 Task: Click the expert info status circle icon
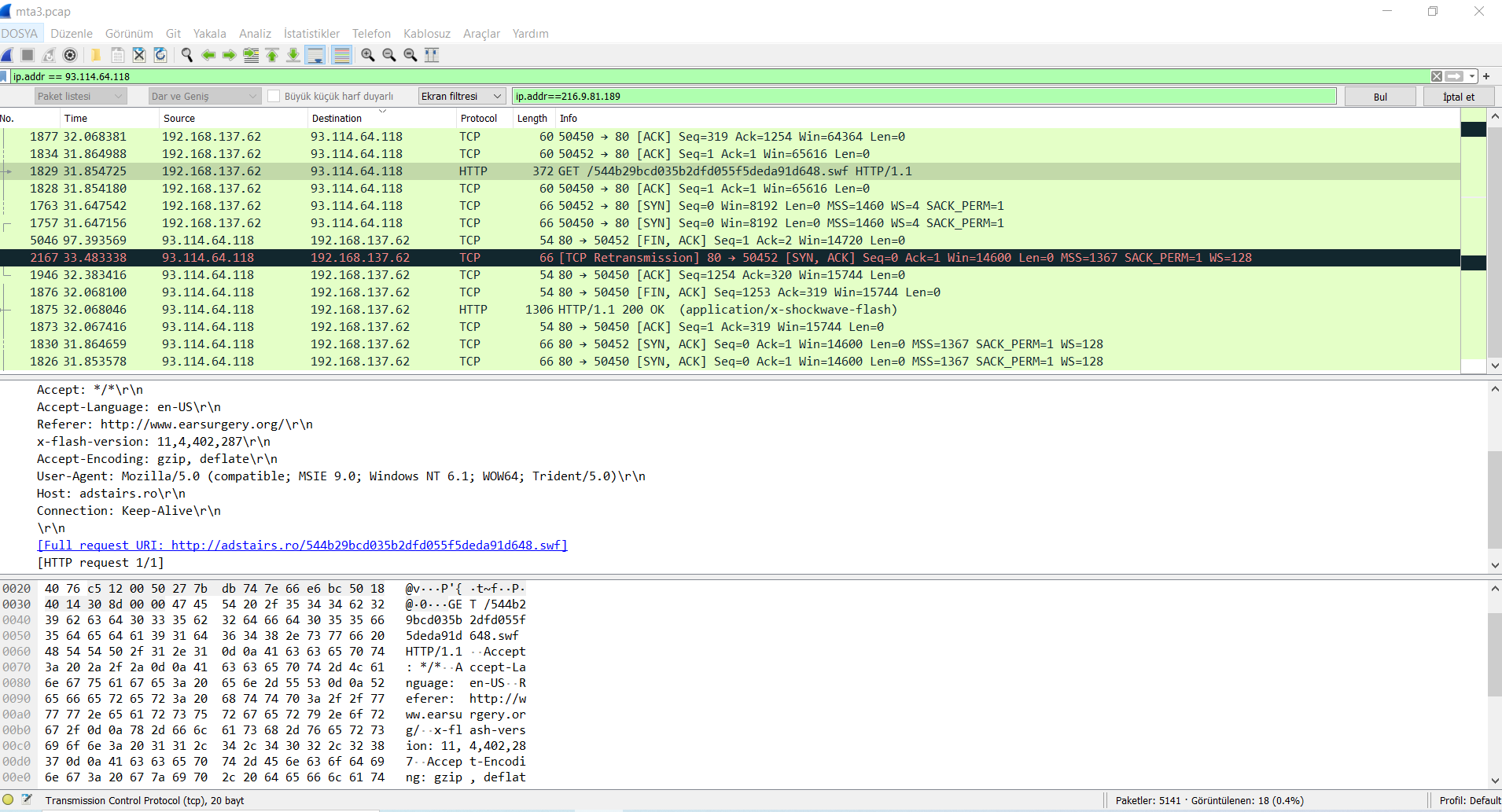pos(8,799)
